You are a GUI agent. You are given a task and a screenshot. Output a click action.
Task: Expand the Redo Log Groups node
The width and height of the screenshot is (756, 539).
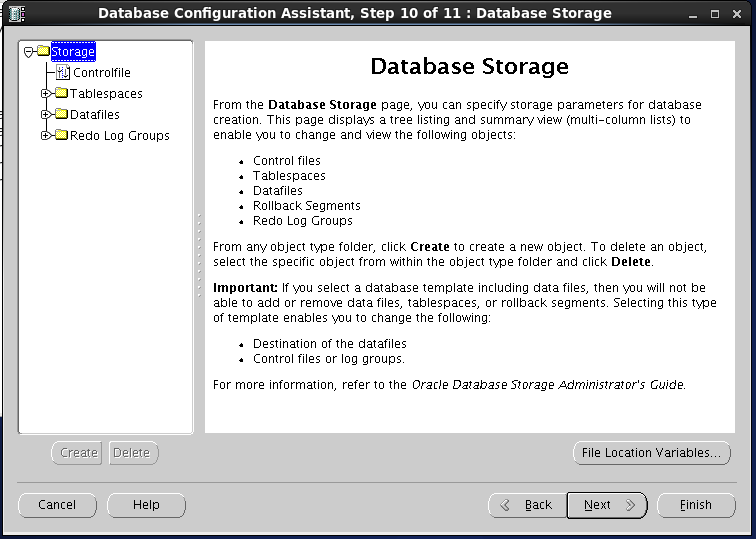click(x=46, y=136)
